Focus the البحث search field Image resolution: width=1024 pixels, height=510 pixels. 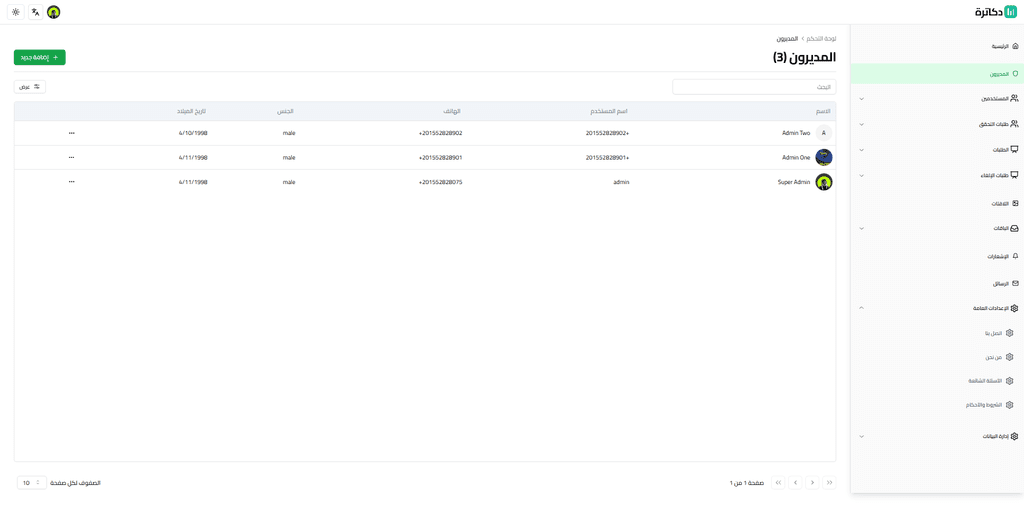(754, 87)
